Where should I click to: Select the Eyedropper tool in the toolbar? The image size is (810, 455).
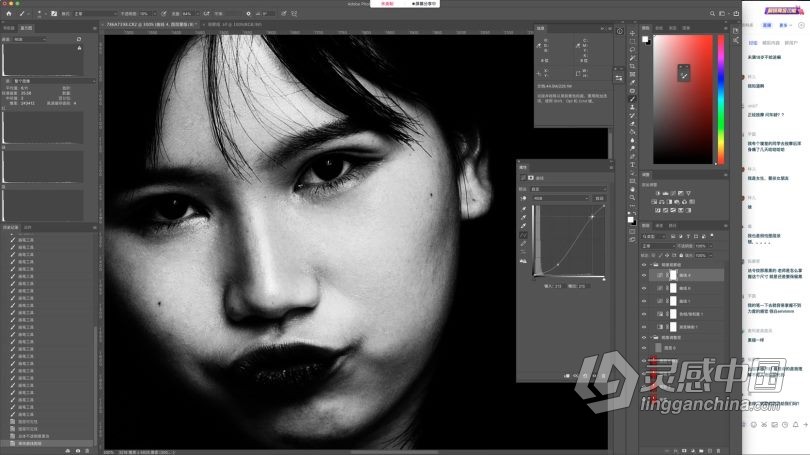632,83
